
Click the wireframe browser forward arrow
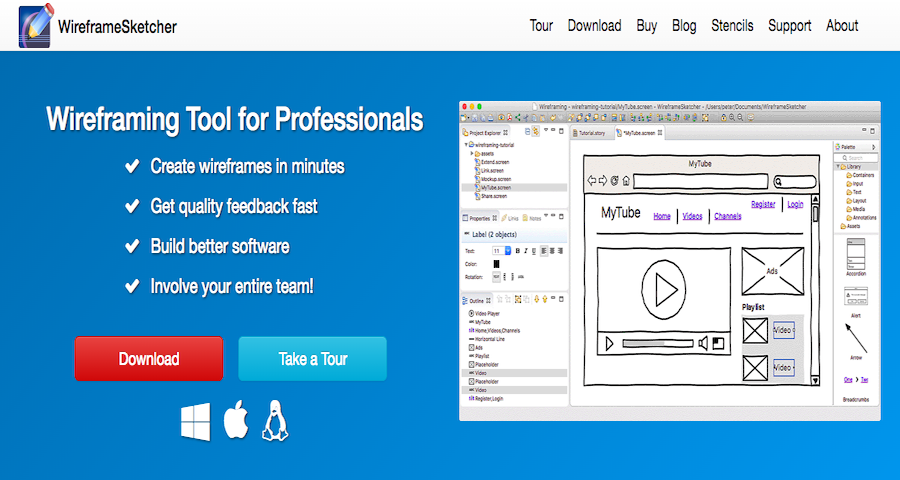[x=603, y=181]
